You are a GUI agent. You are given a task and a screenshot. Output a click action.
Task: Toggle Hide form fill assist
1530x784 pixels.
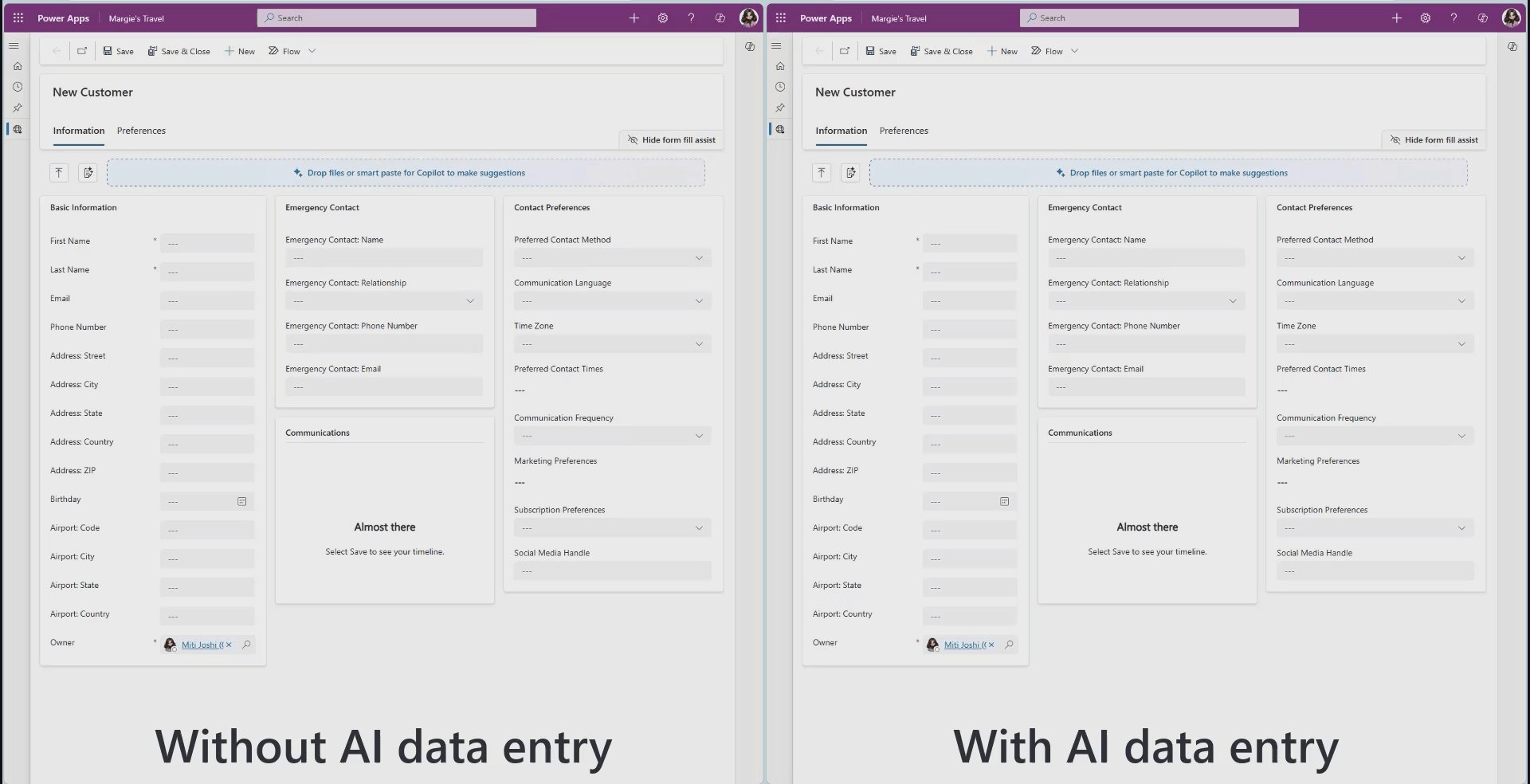coord(670,139)
